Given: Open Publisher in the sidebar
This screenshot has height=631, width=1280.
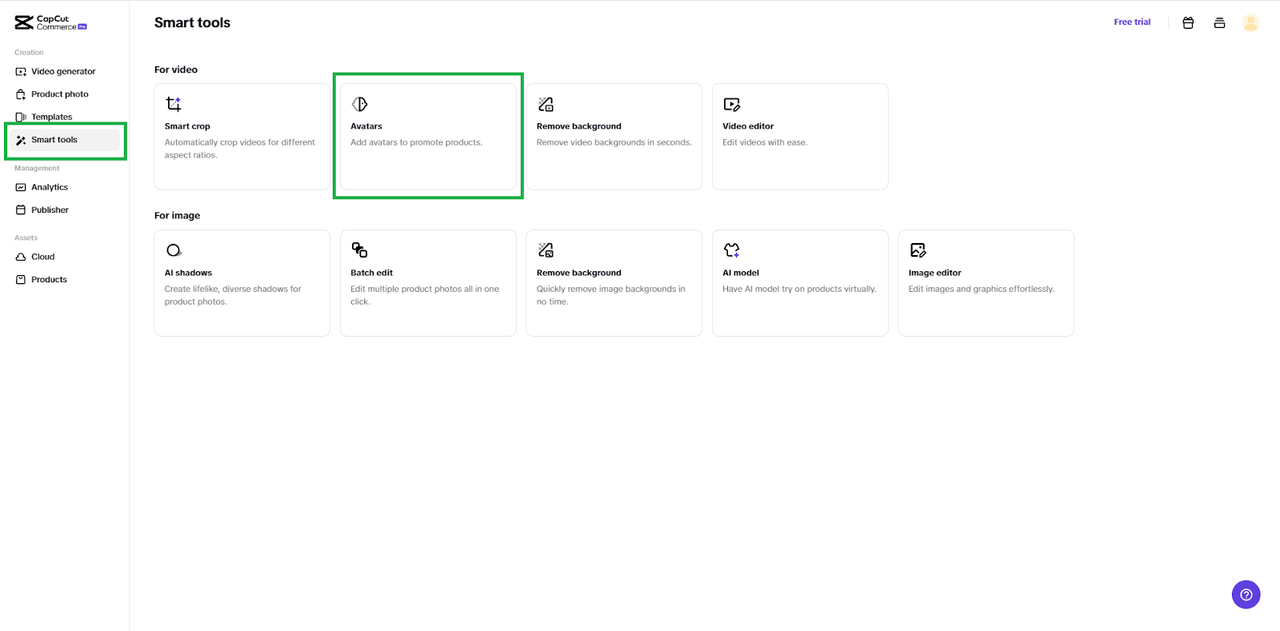Looking at the screenshot, I should coord(49,210).
